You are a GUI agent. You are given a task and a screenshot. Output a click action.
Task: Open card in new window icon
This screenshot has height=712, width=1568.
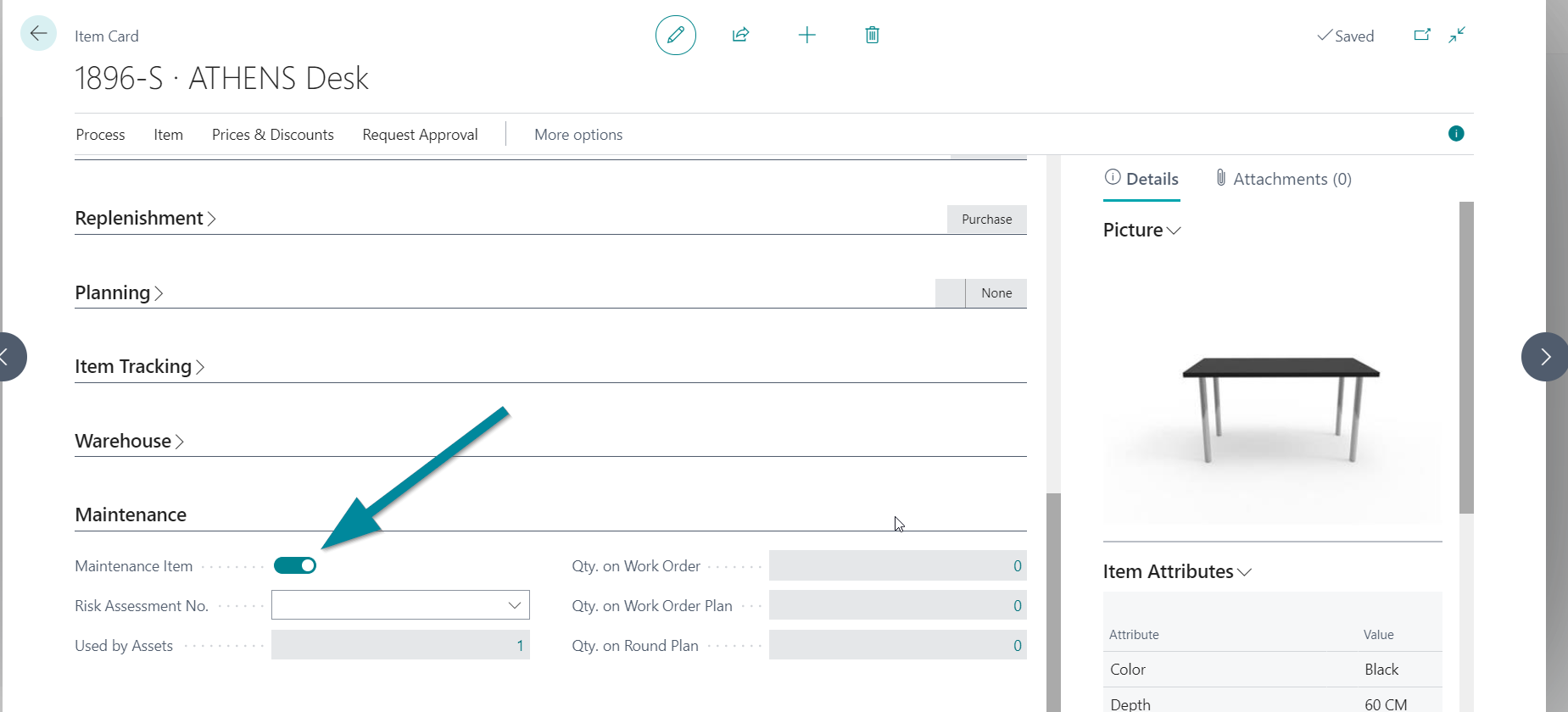coord(1422,35)
